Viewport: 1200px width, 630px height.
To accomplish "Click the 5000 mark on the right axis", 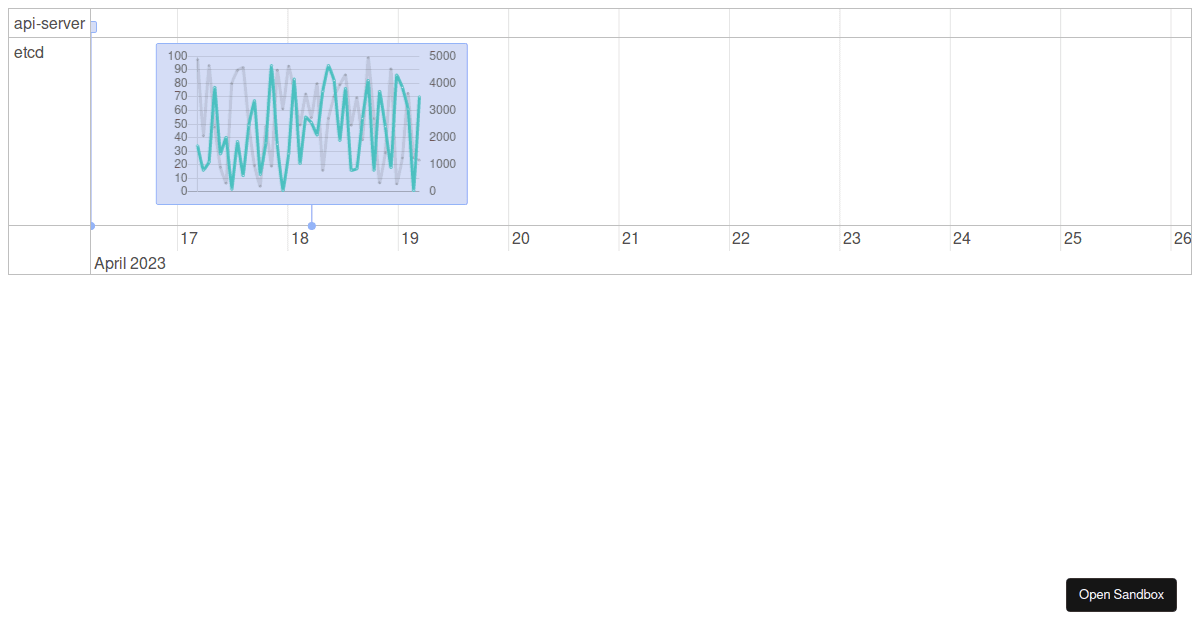I will point(443,56).
